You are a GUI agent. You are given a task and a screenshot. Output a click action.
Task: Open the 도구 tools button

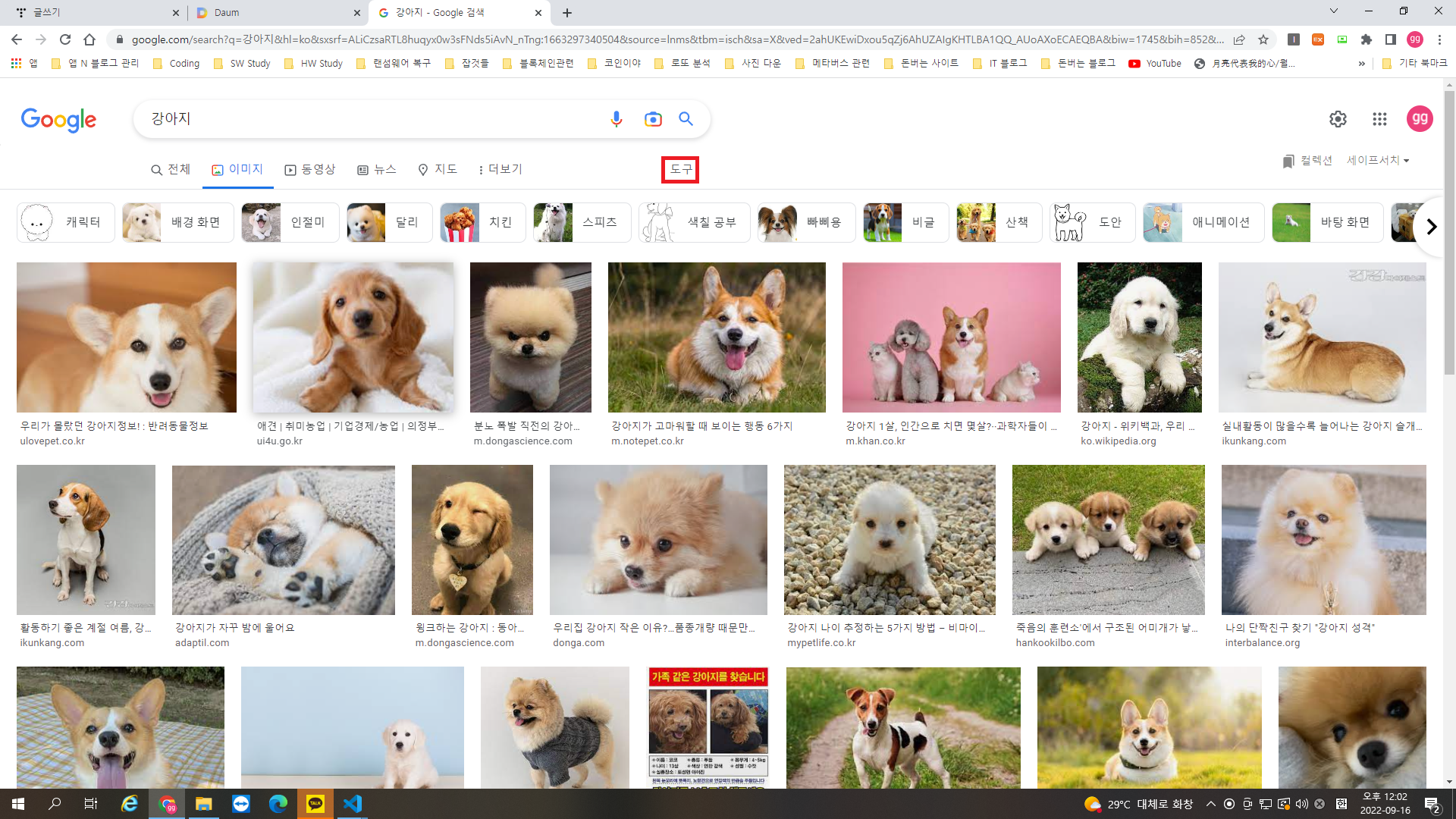[680, 170]
